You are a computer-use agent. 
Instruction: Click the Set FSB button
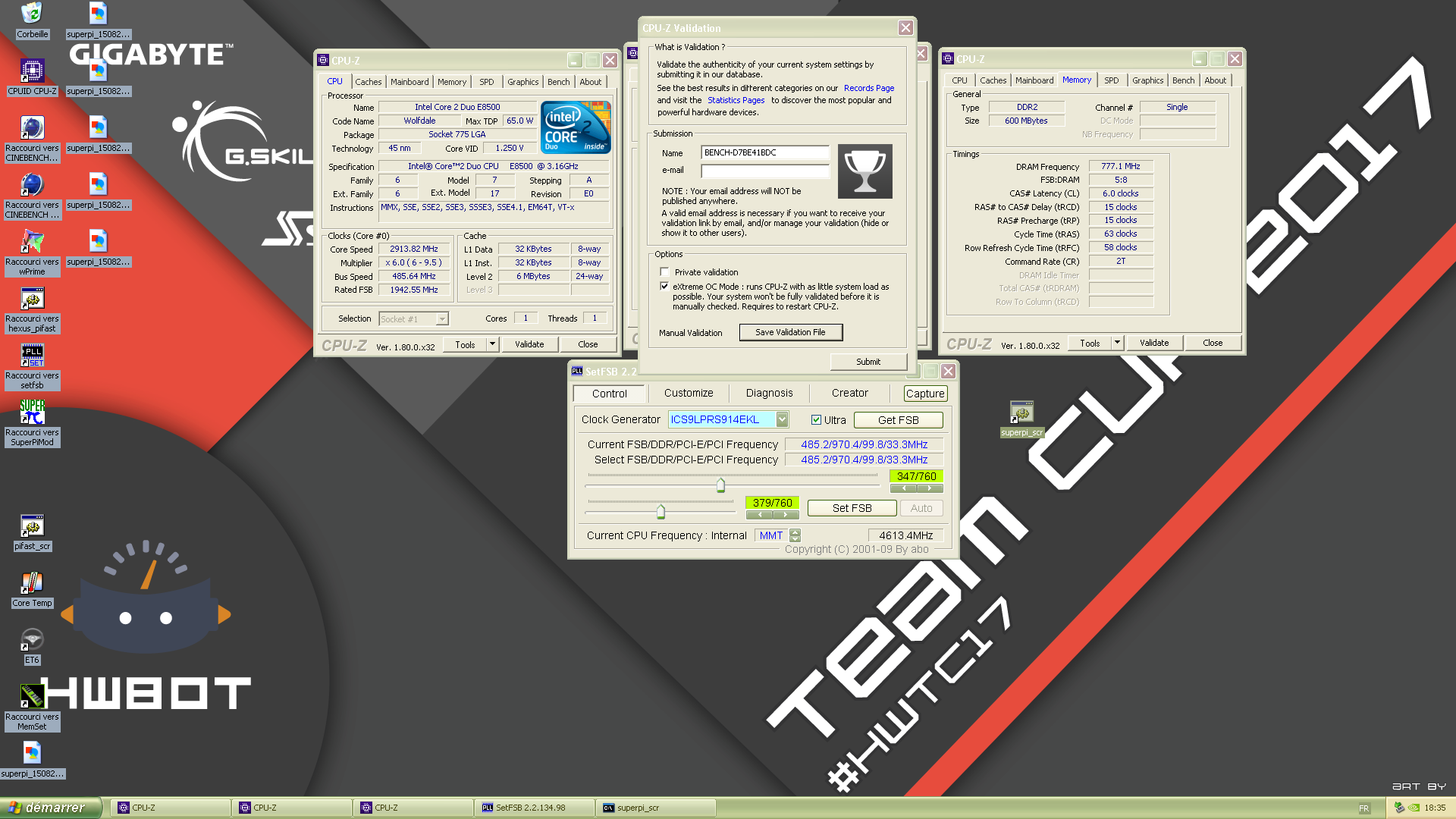(x=852, y=508)
